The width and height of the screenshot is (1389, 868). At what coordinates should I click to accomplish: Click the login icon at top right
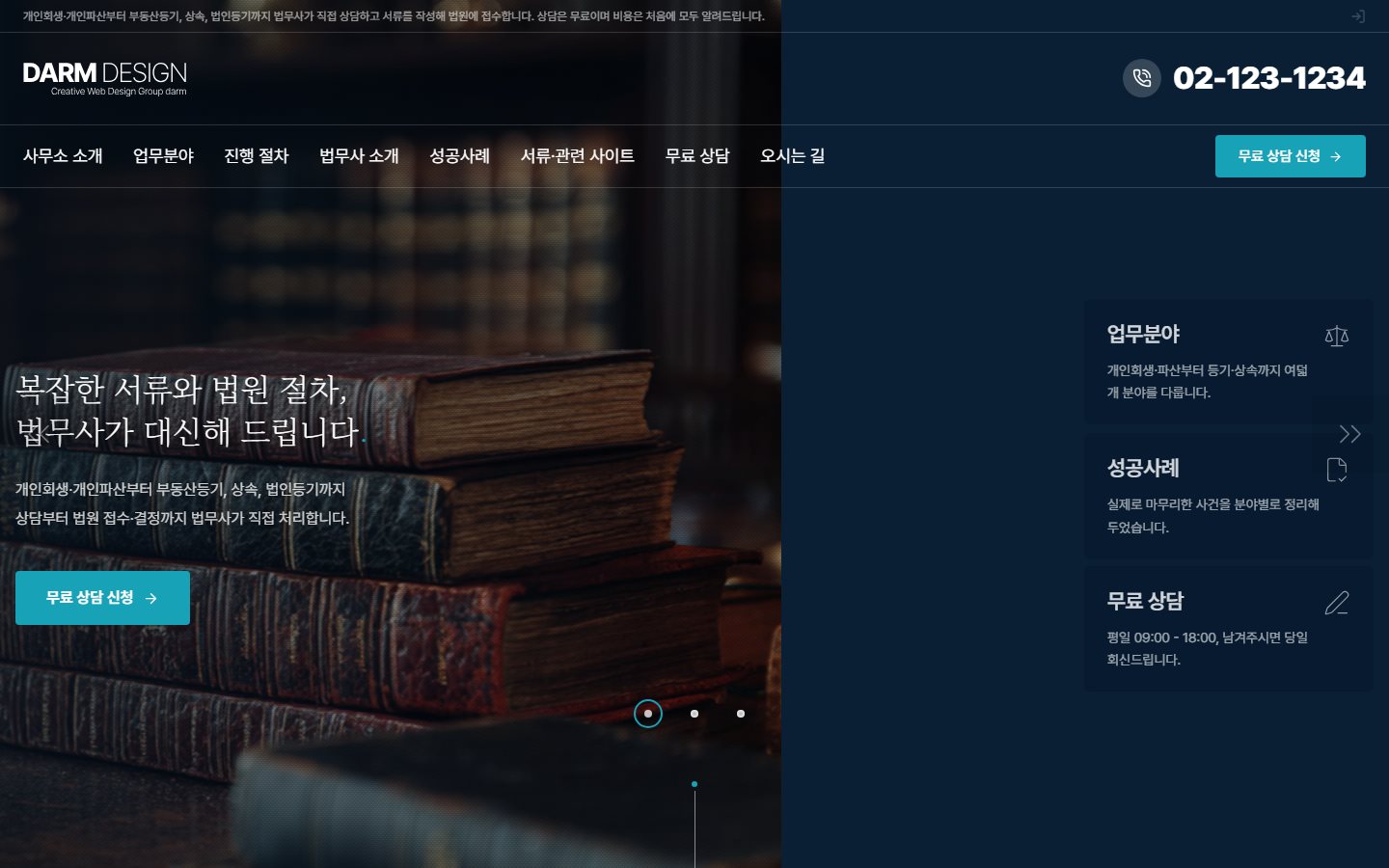tap(1357, 16)
